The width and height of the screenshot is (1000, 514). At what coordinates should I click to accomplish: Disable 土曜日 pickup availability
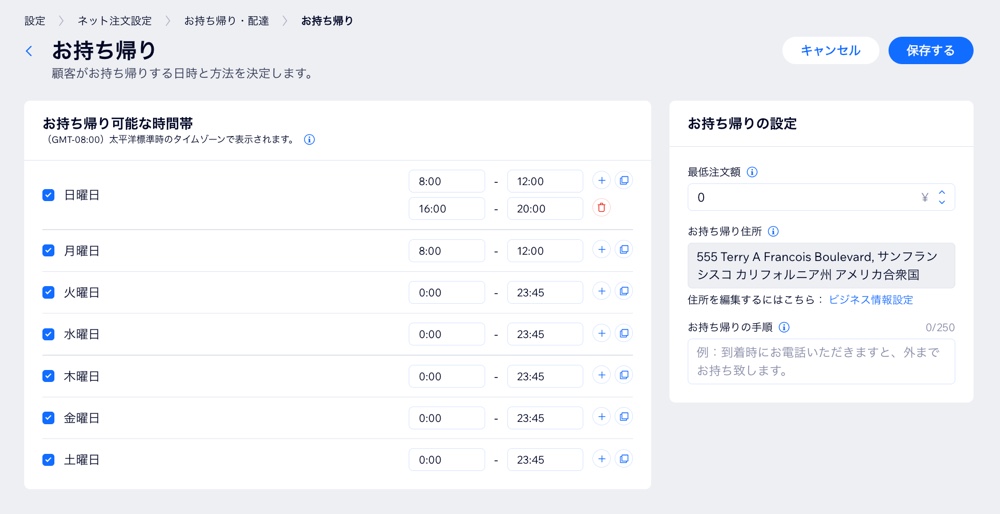click(48, 460)
